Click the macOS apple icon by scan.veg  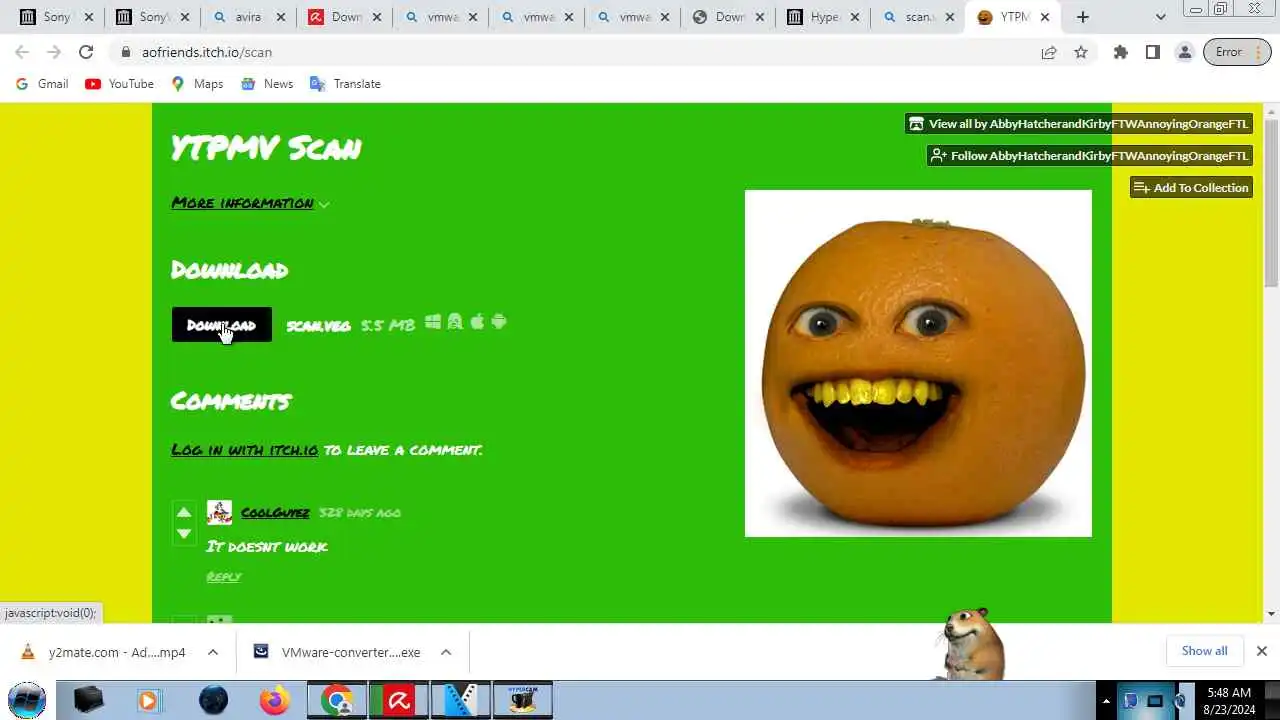(477, 322)
